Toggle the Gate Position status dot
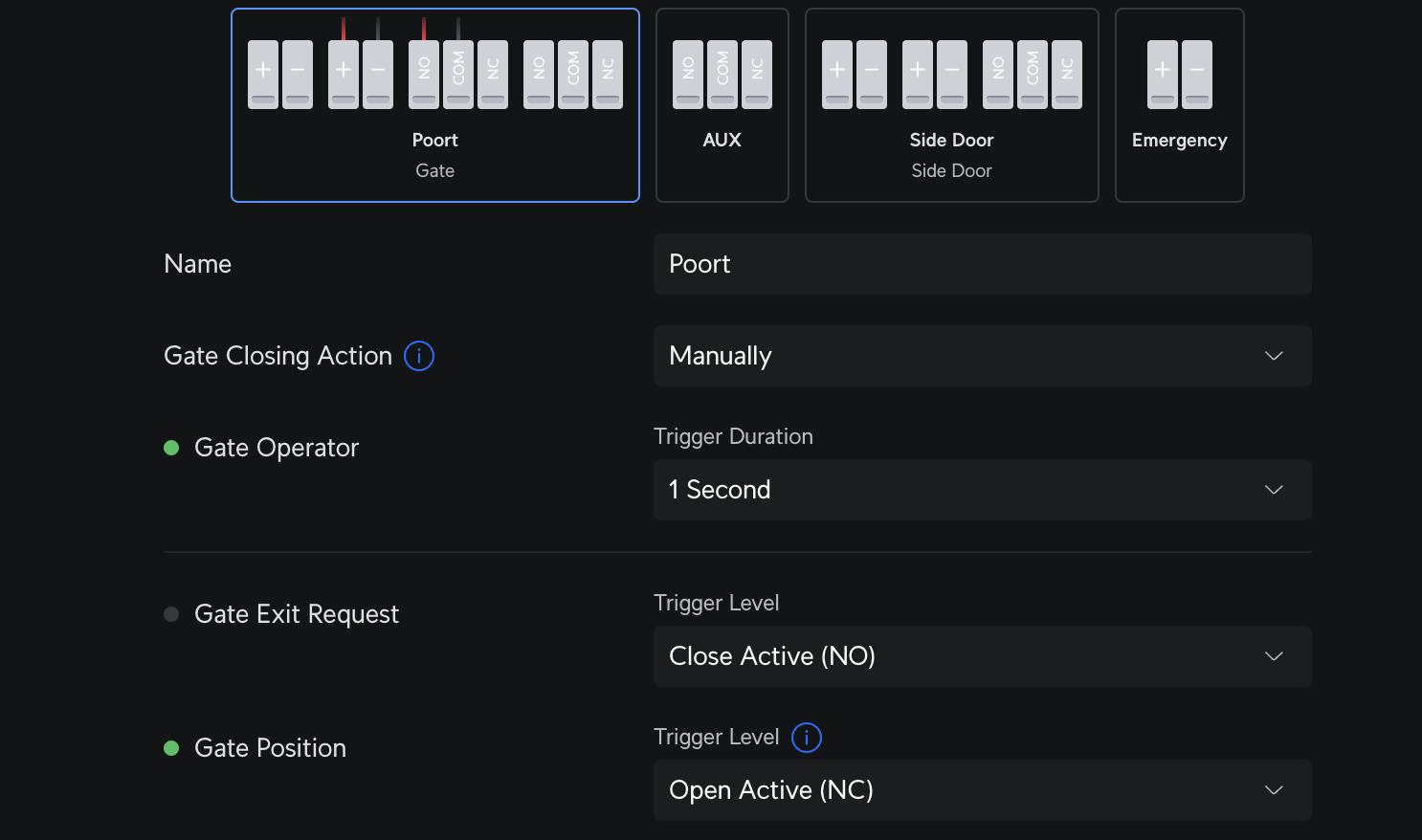 172,748
